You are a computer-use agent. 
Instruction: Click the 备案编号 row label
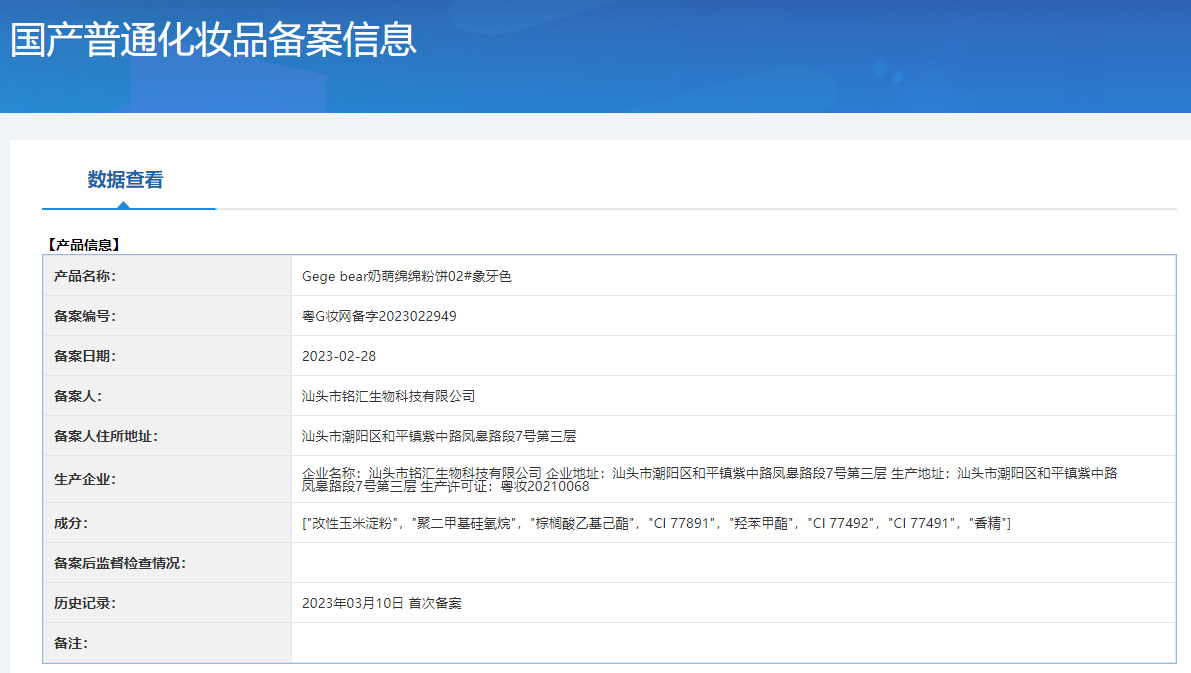click(84, 317)
